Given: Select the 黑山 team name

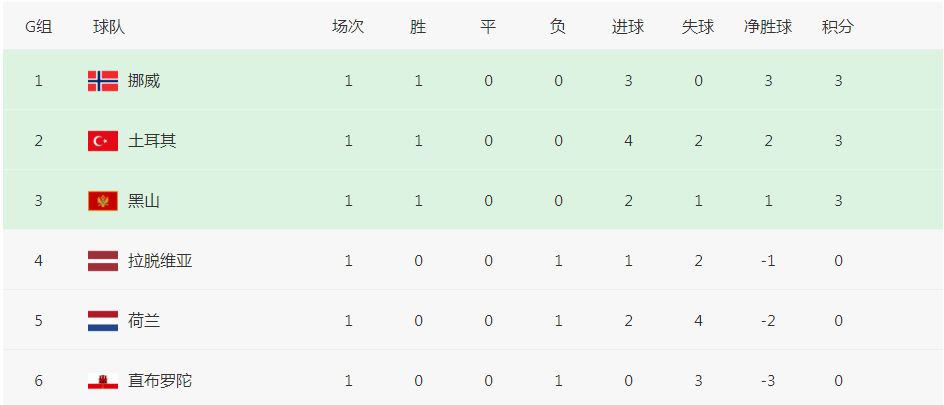Looking at the screenshot, I should click(x=144, y=201).
